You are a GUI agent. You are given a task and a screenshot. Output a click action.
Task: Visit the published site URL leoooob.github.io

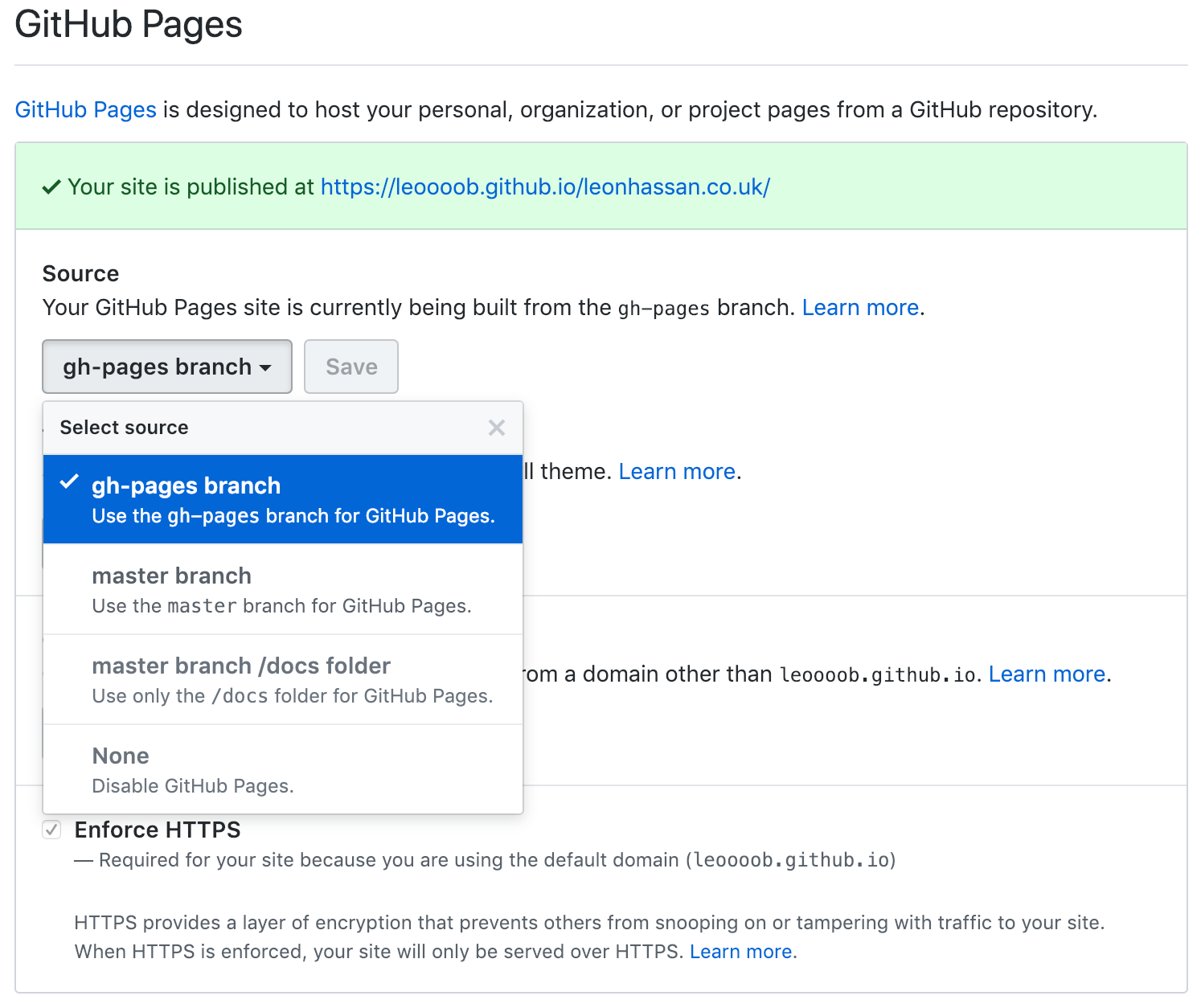[x=545, y=186]
